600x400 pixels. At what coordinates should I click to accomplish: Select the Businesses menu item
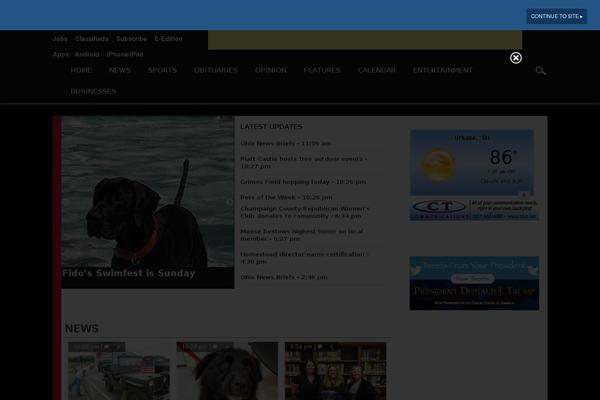tap(93, 91)
